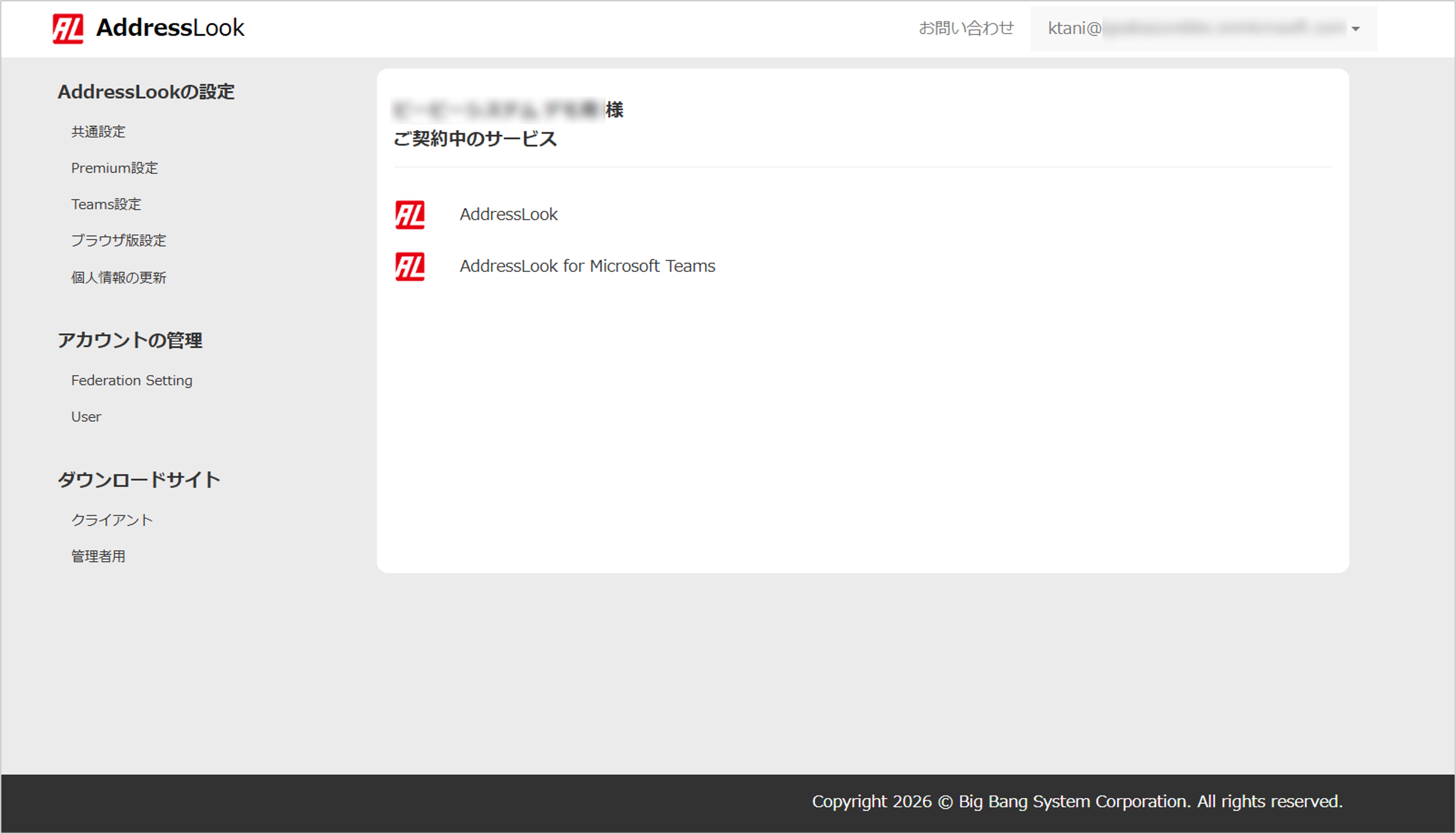Click the AddressLook logo icon in header

coord(67,28)
